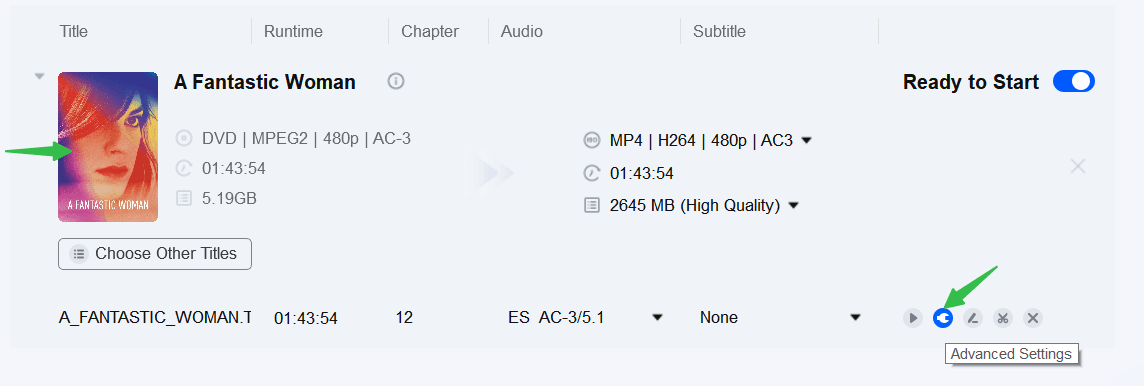Remove title with the round X icon
The image size is (1144, 386).
1032,317
